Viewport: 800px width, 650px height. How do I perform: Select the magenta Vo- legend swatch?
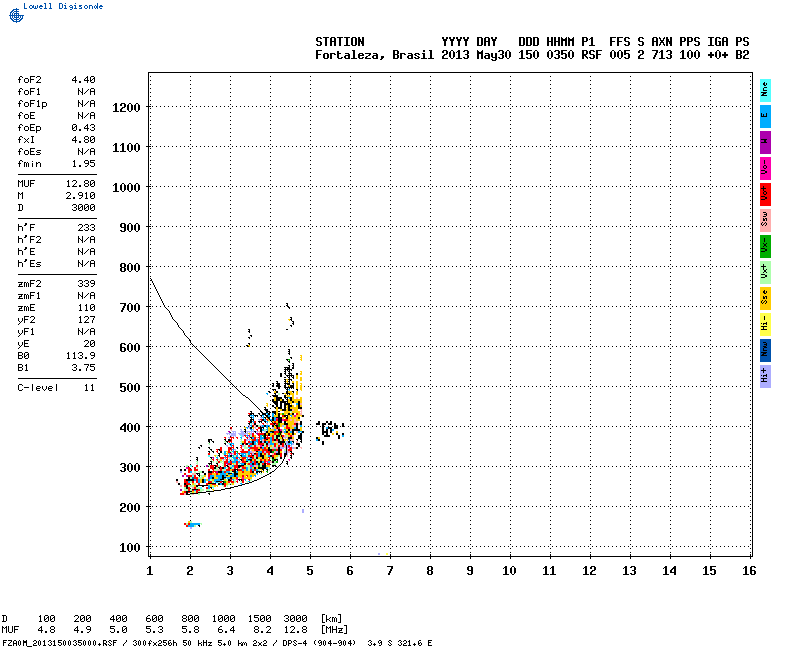coord(765,168)
